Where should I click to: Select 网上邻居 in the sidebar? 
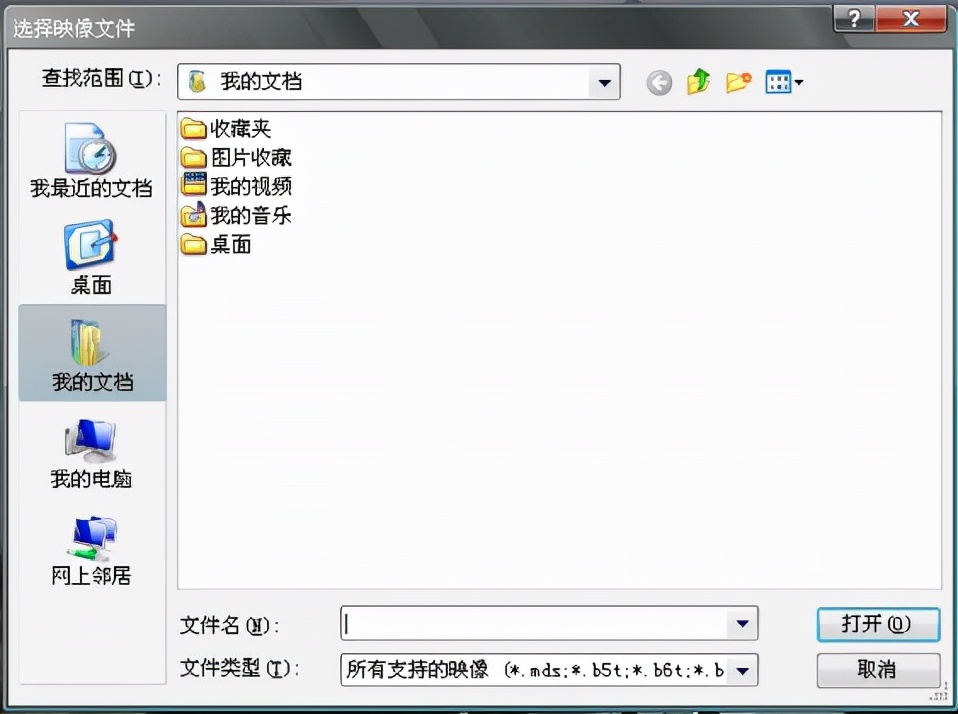(x=91, y=545)
